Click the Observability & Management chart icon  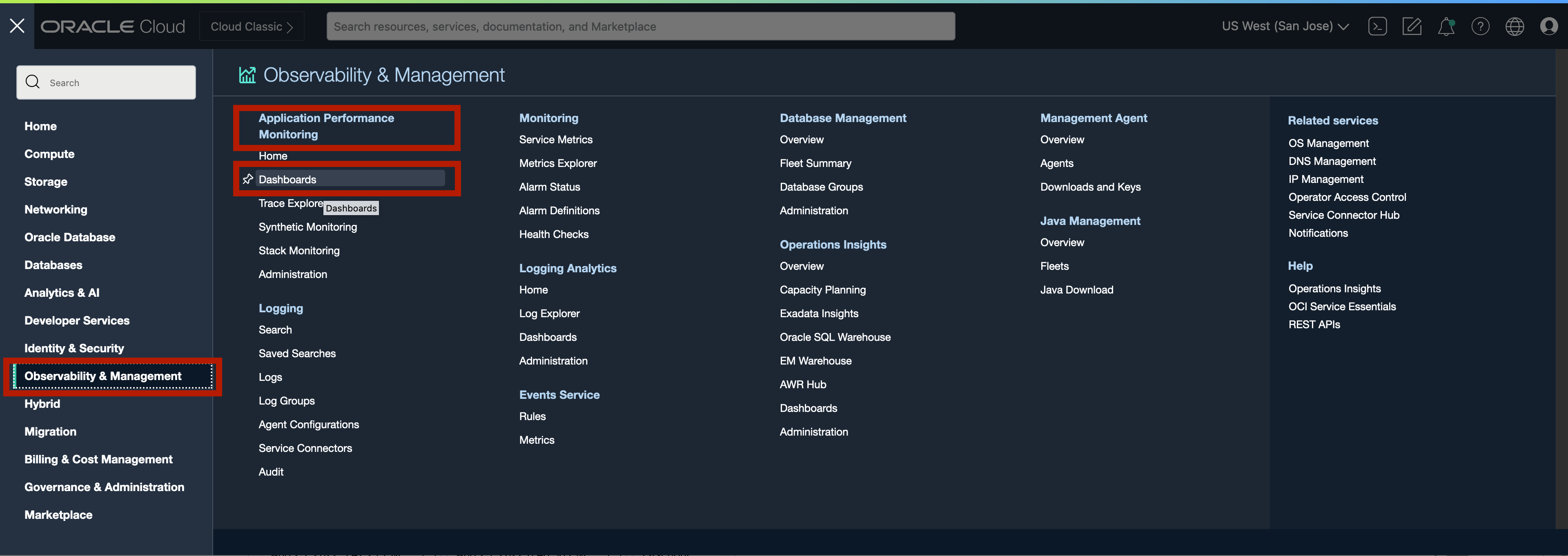[247, 74]
